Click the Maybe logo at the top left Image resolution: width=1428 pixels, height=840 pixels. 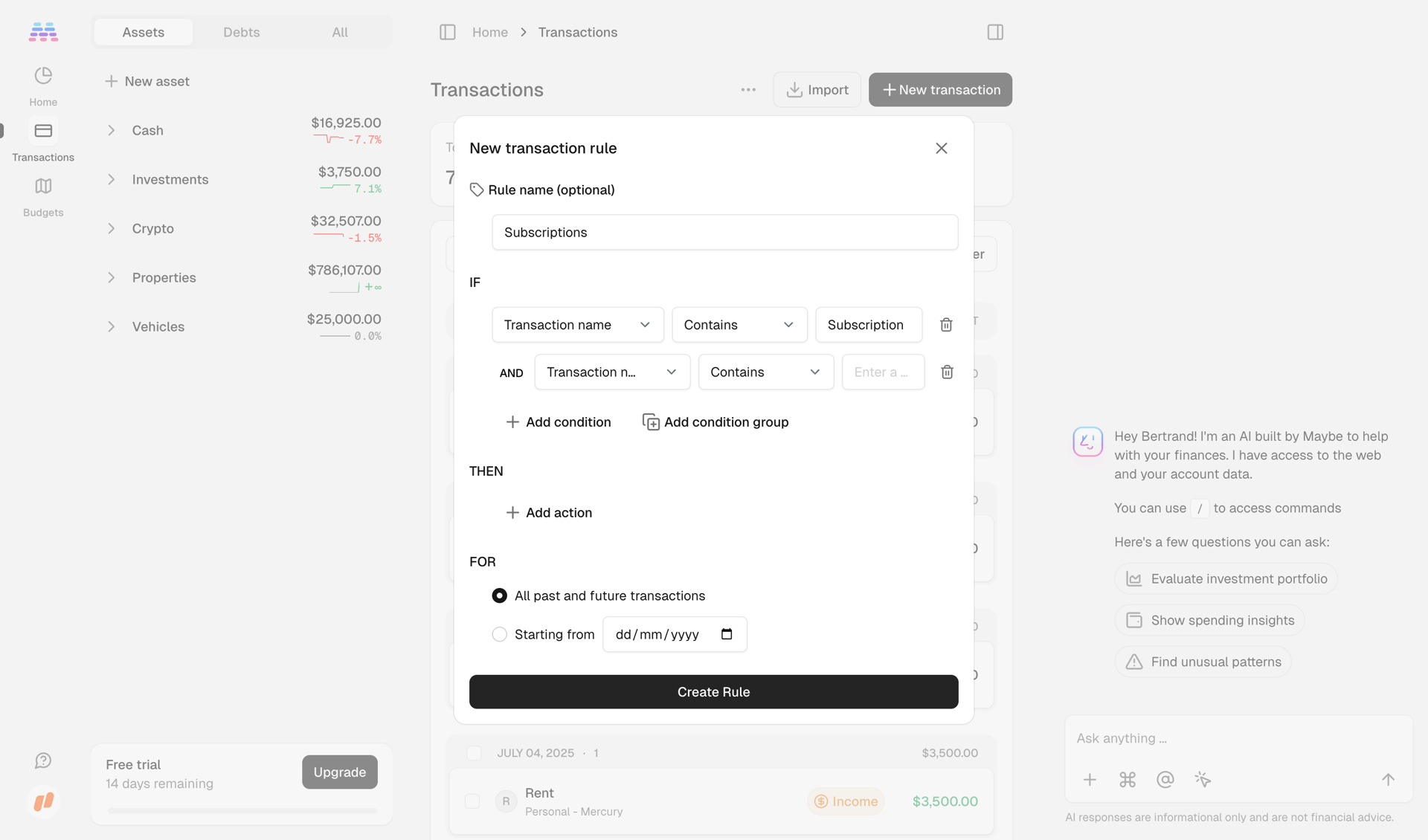click(42, 31)
